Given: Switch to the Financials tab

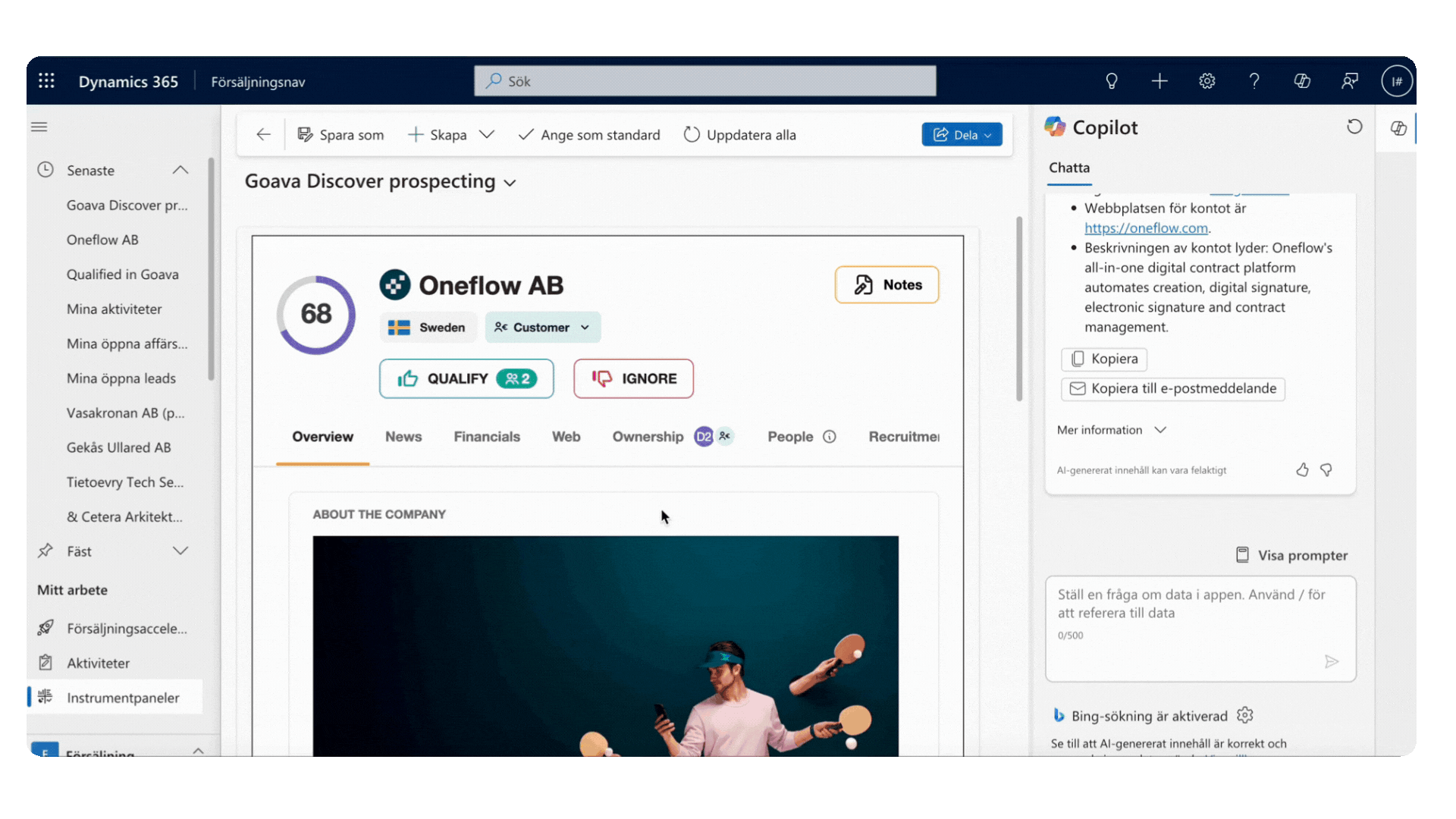Looking at the screenshot, I should pyautogui.click(x=487, y=437).
